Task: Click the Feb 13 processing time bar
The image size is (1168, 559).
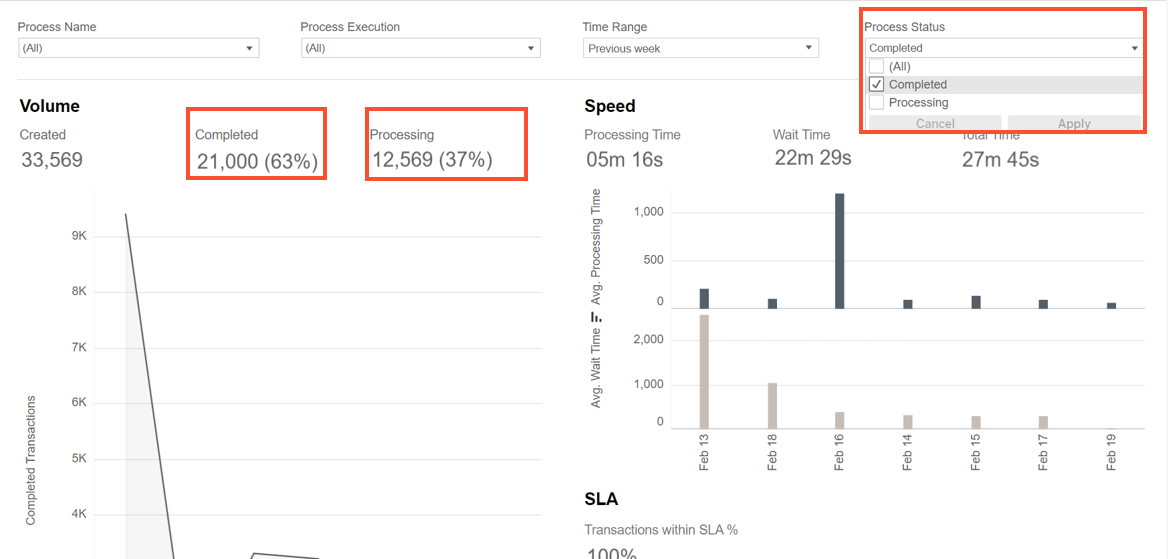Action: point(704,298)
